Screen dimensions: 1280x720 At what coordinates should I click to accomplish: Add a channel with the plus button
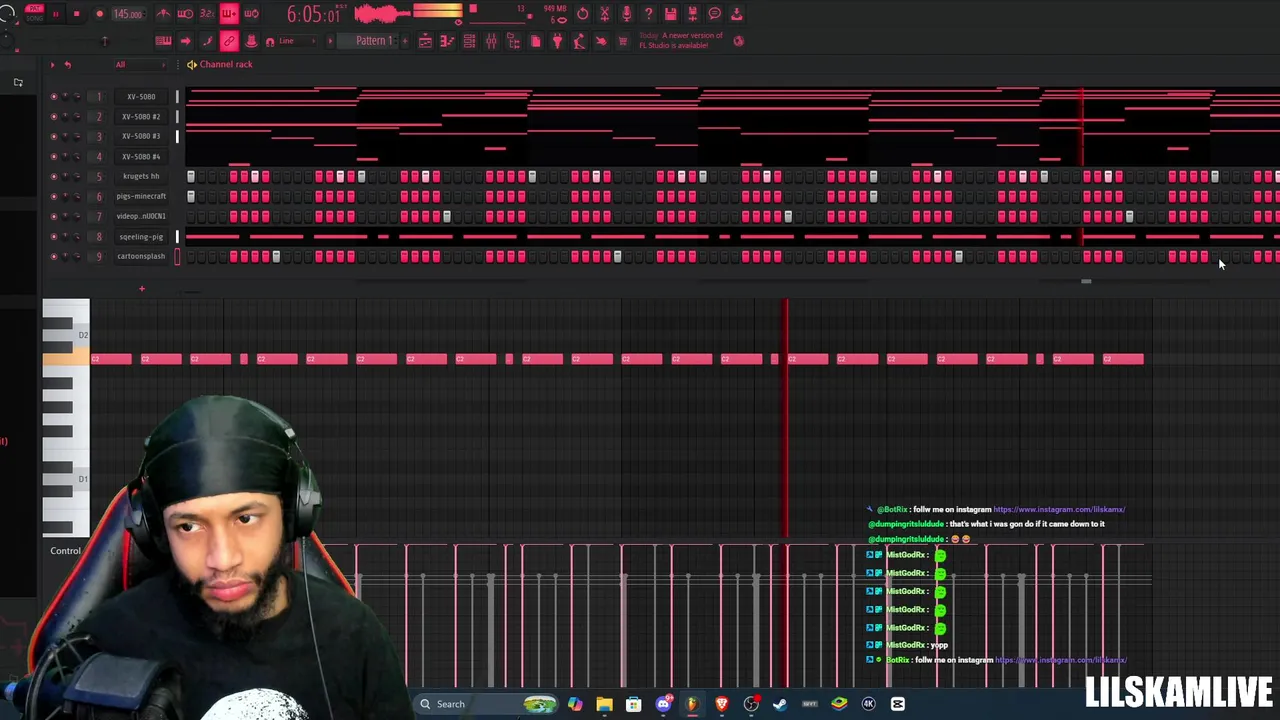142,289
